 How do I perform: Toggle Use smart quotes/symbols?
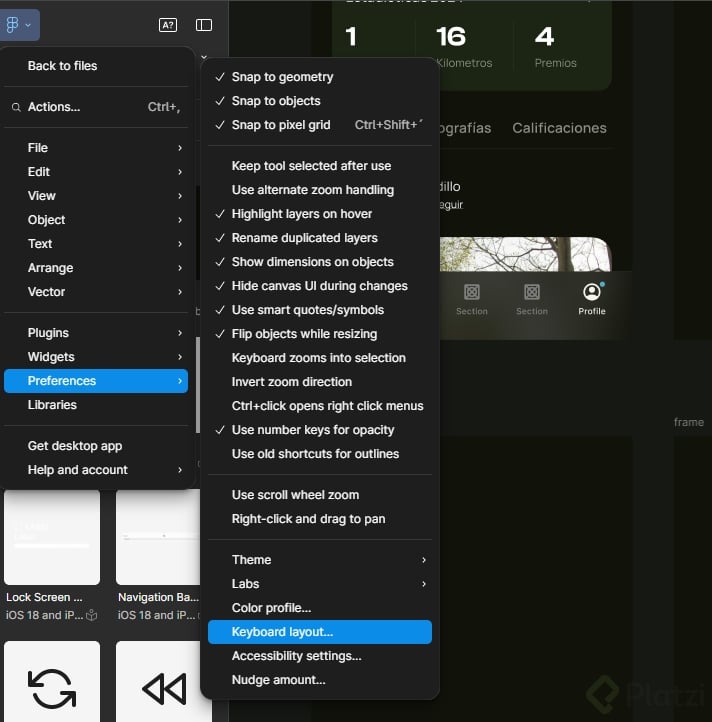(320, 310)
